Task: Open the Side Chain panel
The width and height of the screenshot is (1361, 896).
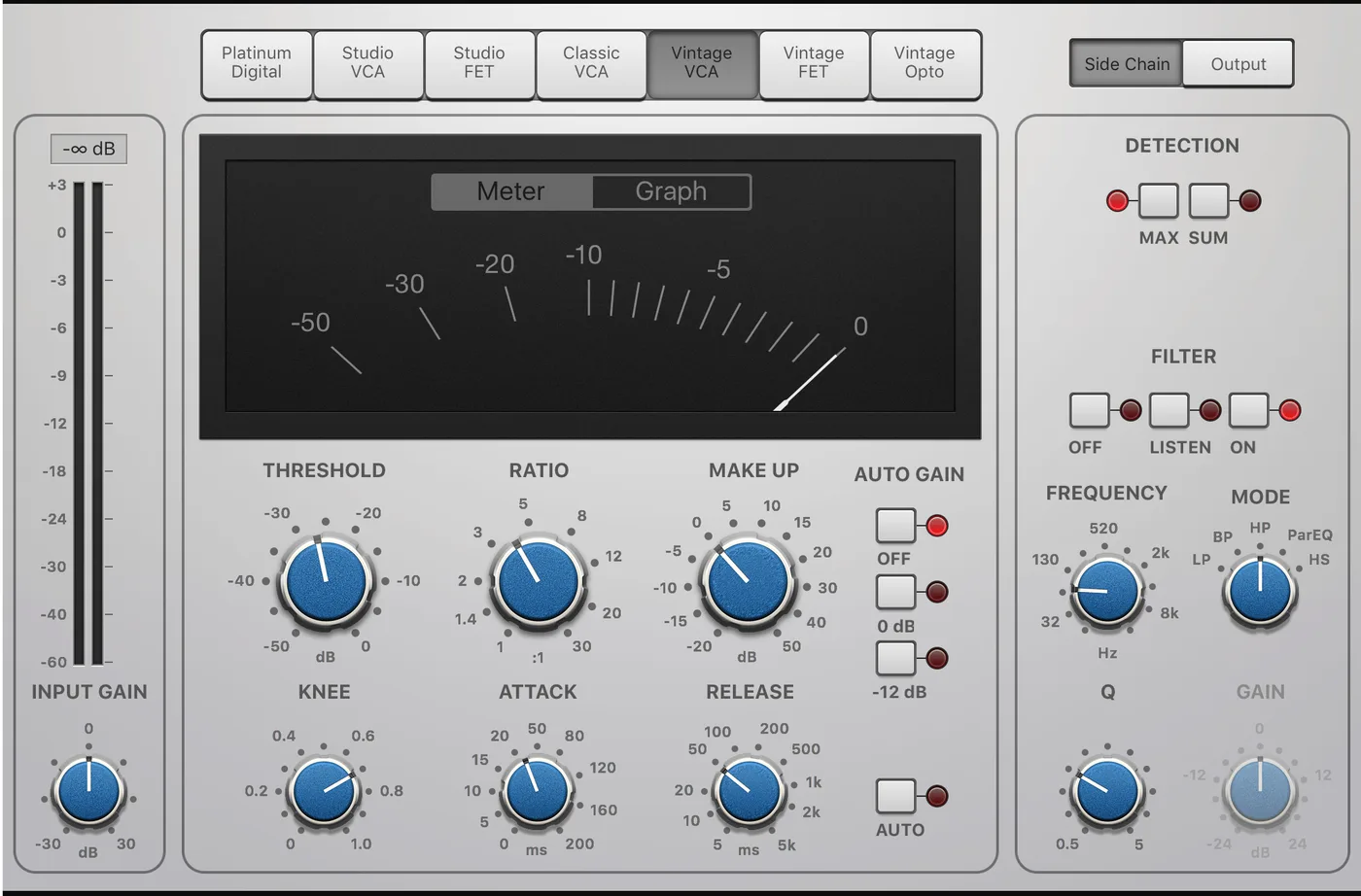Action: pyautogui.click(x=1127, y=64)
